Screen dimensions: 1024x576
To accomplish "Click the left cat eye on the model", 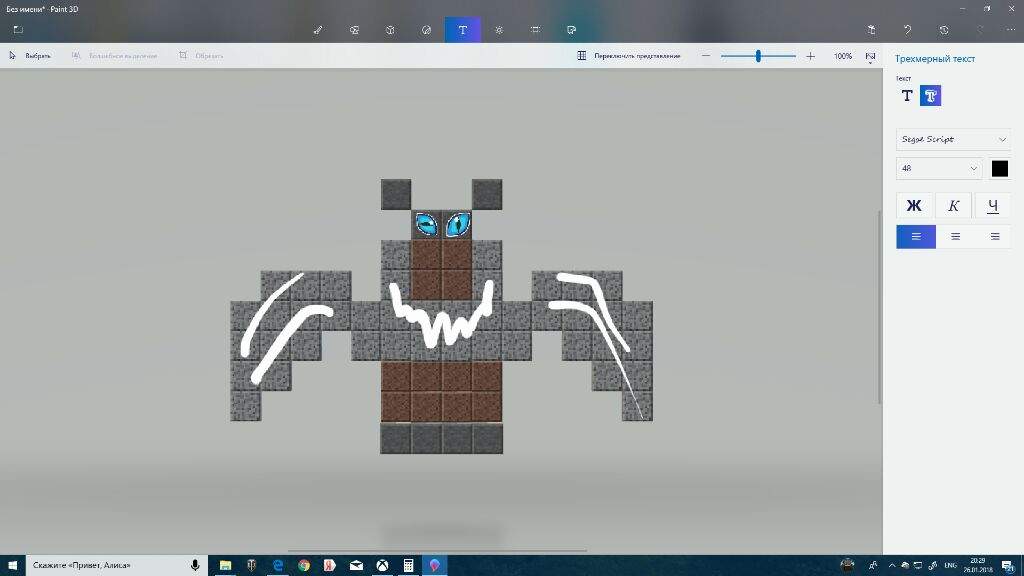I will point(426,225).
